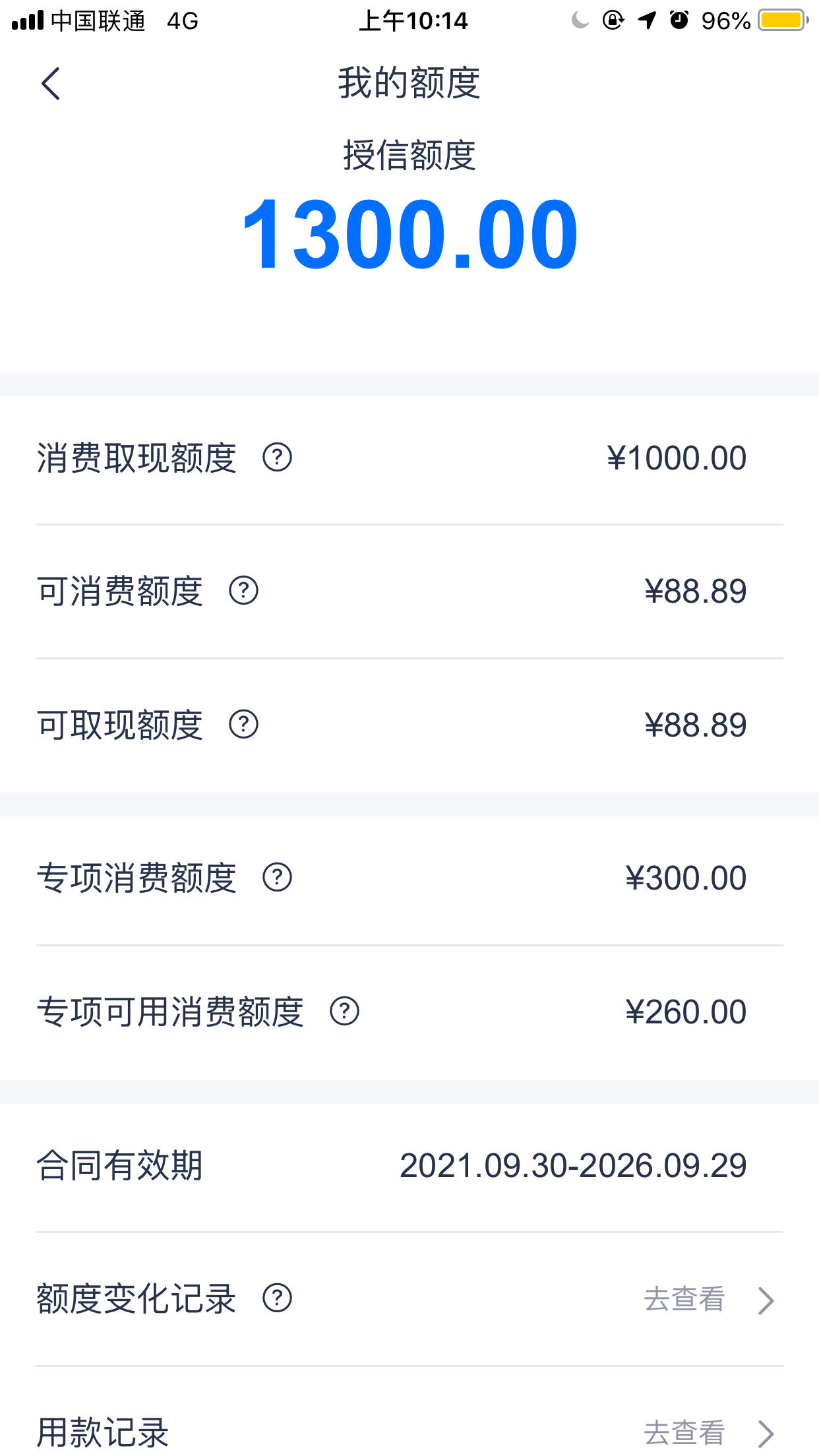
Task: Tap the alarm clock status icon
Action: click(x=679, y=20)
